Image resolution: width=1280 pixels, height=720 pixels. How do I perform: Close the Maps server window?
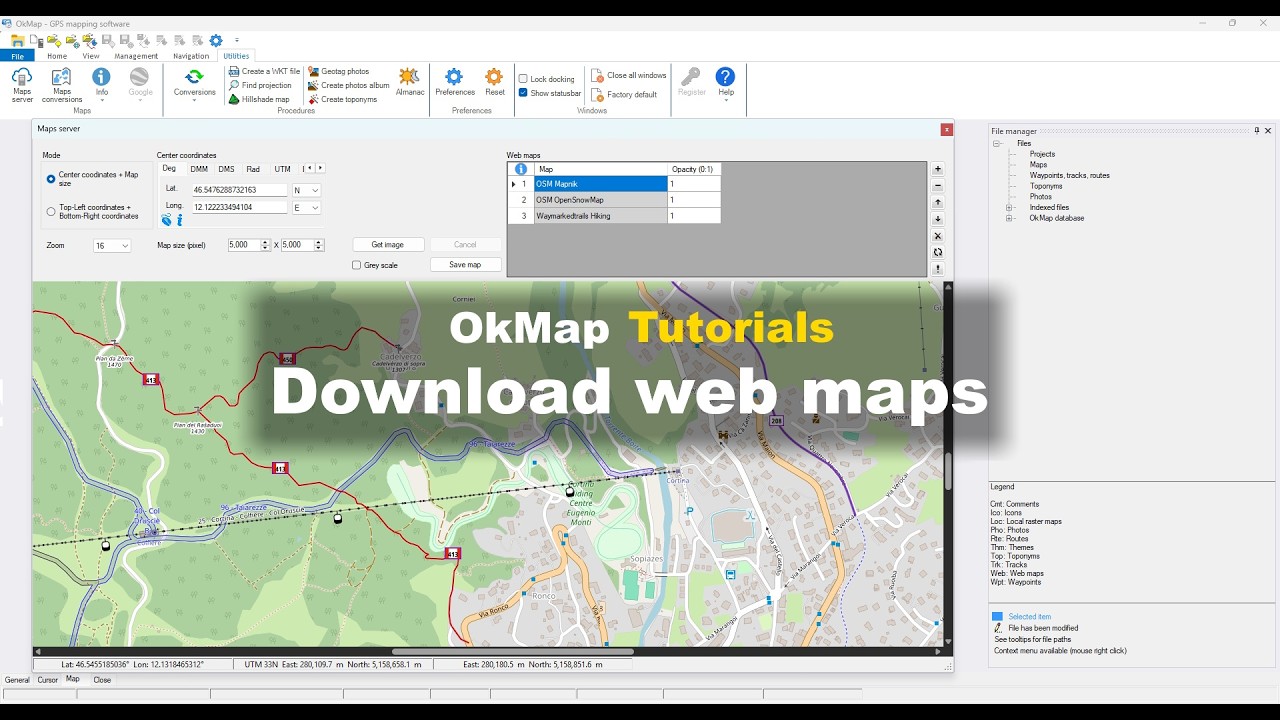[946, 129]
